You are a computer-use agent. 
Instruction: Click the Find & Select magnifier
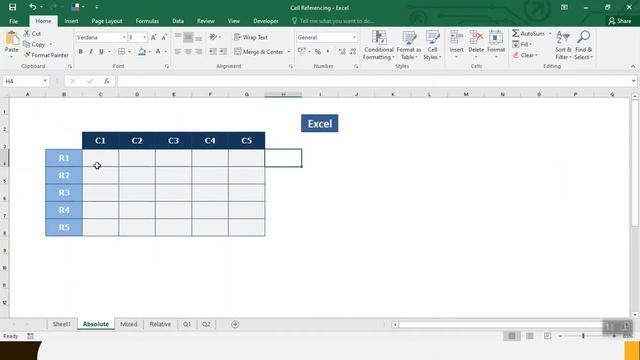[x=584, y=38]
